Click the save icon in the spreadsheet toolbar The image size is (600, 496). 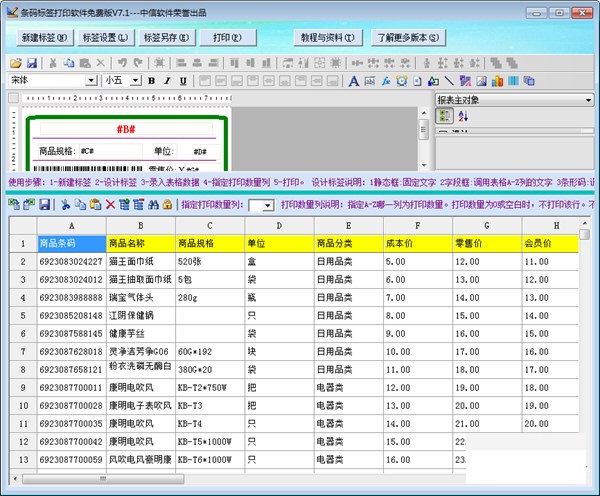45,204
